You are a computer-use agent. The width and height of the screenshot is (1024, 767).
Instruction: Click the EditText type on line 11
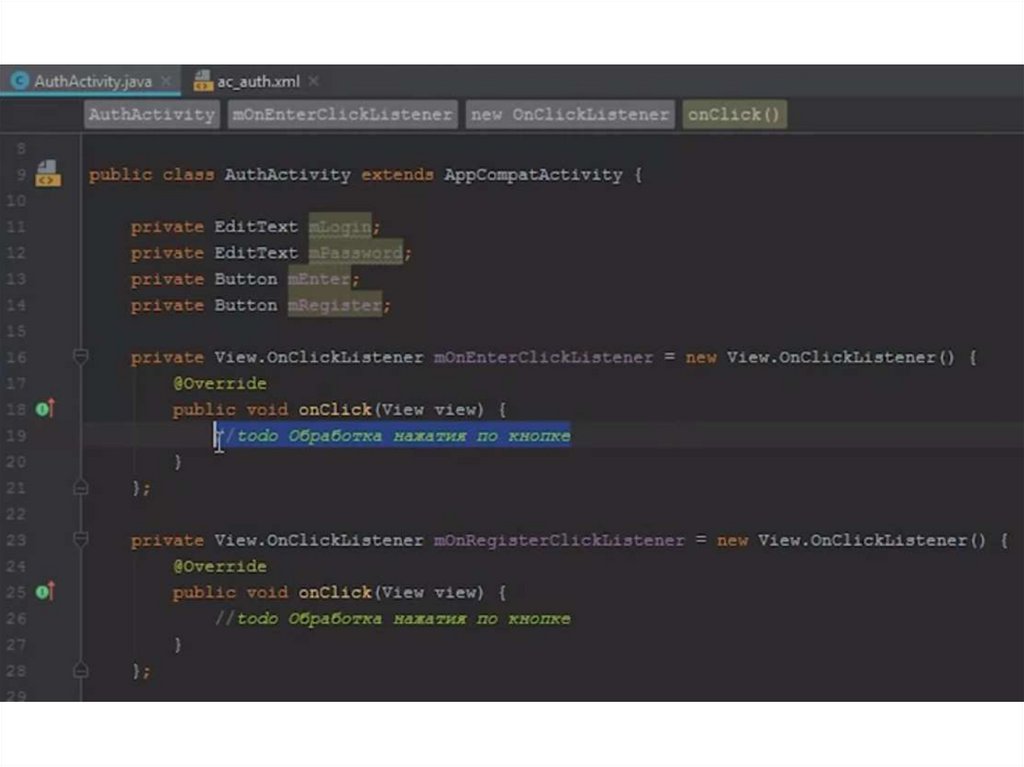[x=256, y=227]
